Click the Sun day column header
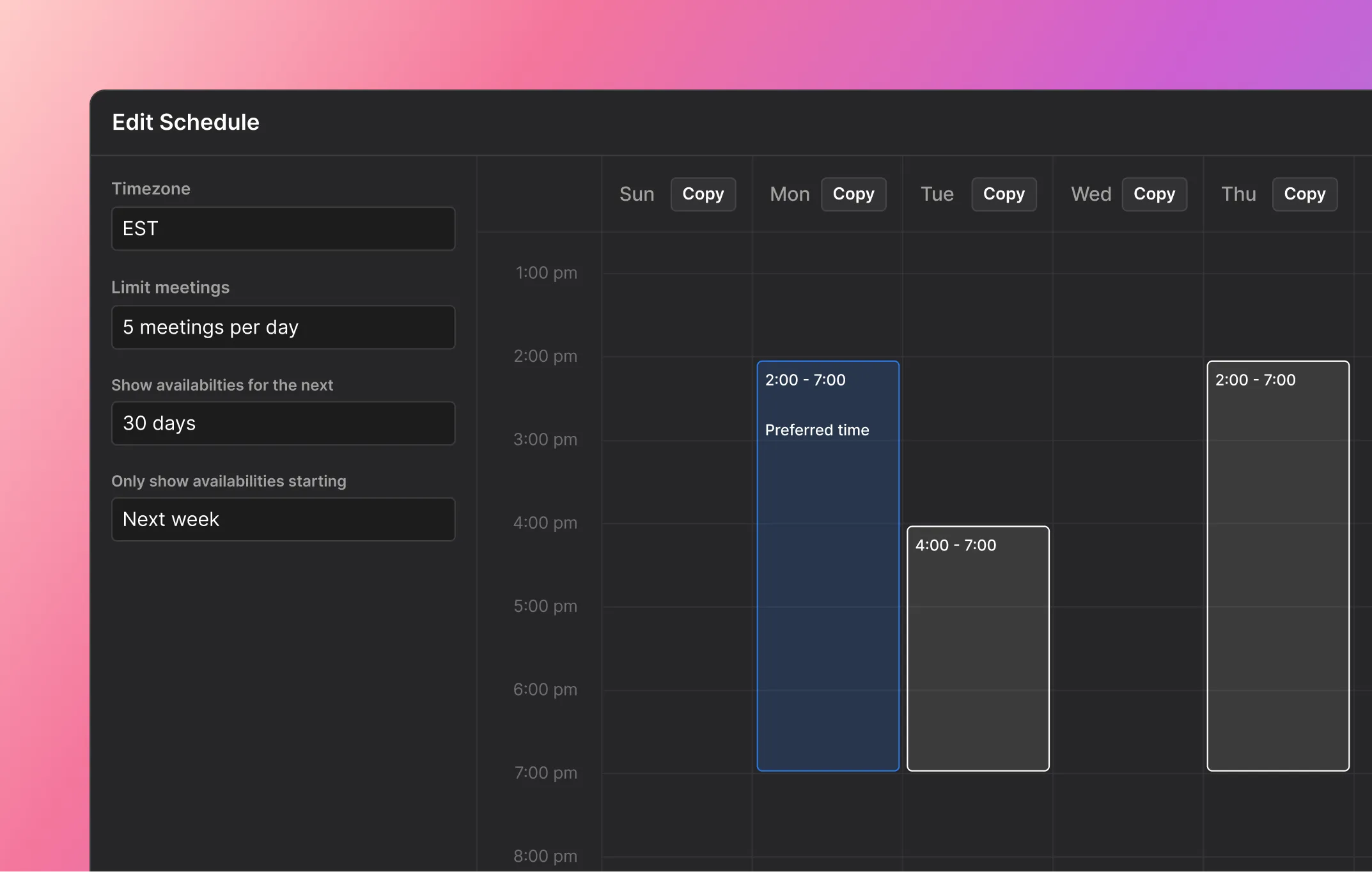 637,194
